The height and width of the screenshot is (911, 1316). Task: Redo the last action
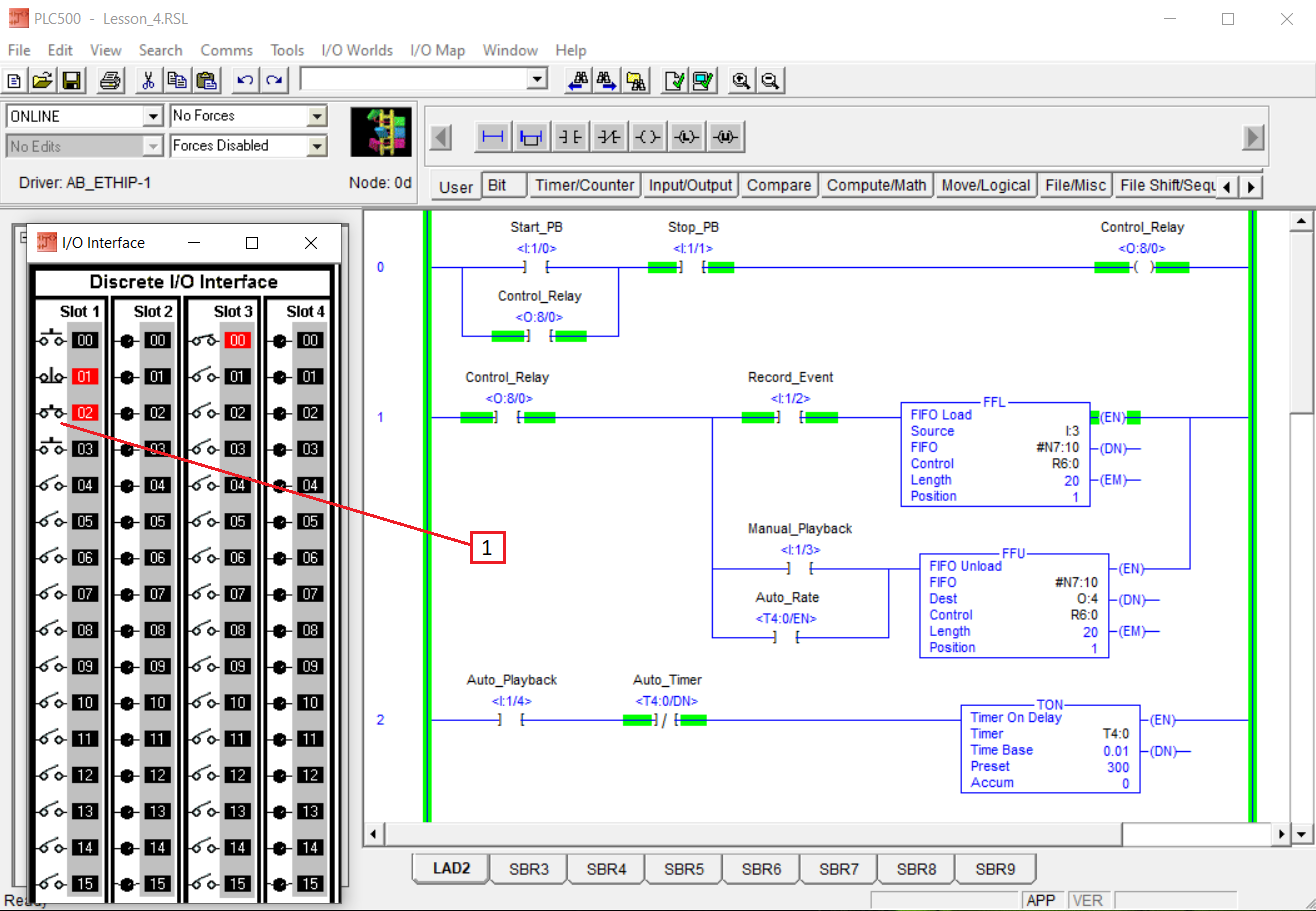273,81
